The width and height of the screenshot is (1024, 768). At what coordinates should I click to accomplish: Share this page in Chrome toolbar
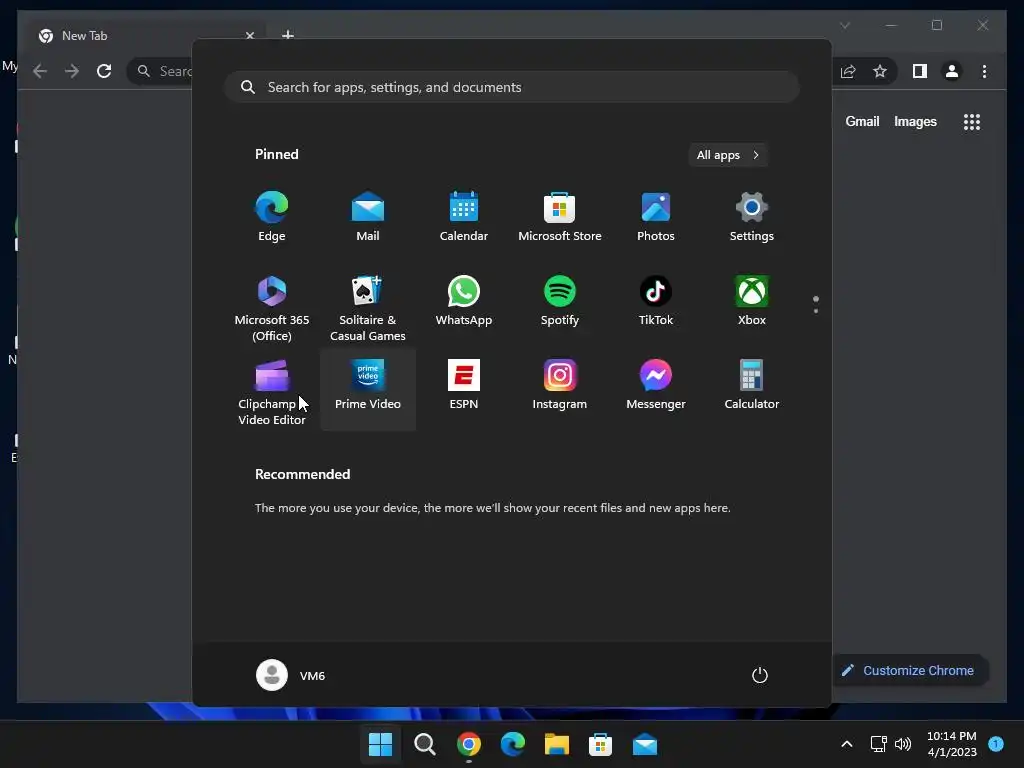[848, 71]
